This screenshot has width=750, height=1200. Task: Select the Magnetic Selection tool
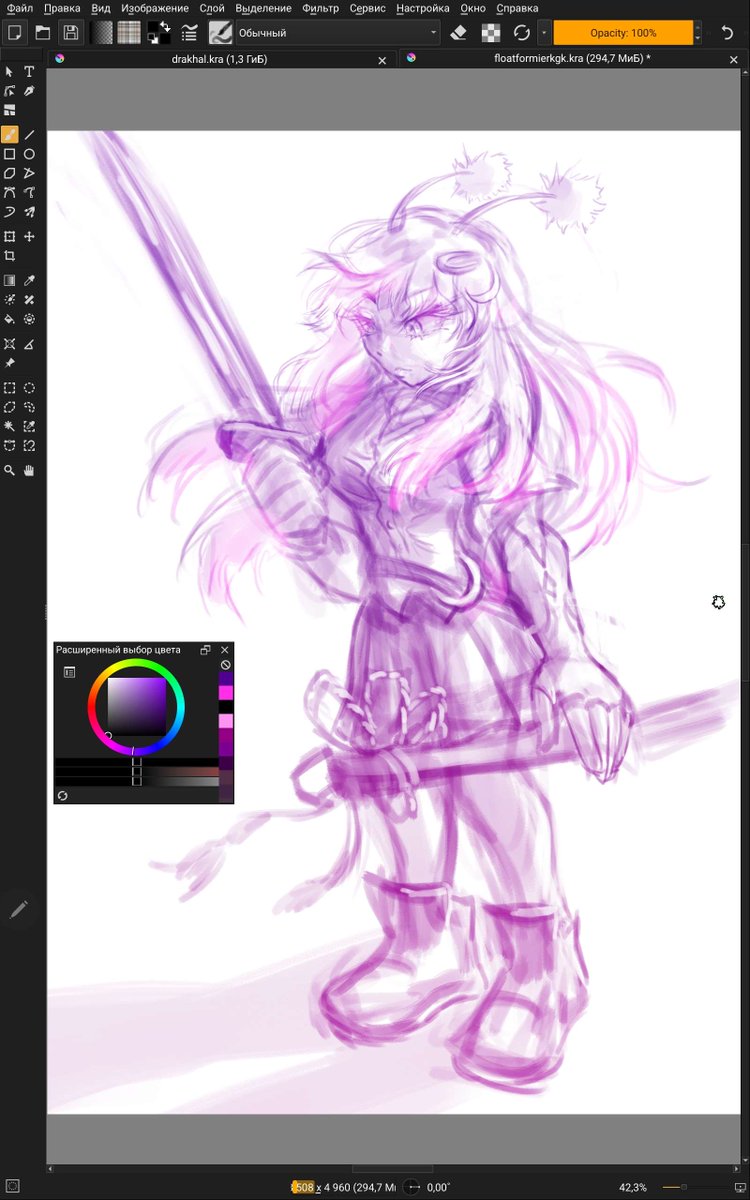[x=29, y=445]
